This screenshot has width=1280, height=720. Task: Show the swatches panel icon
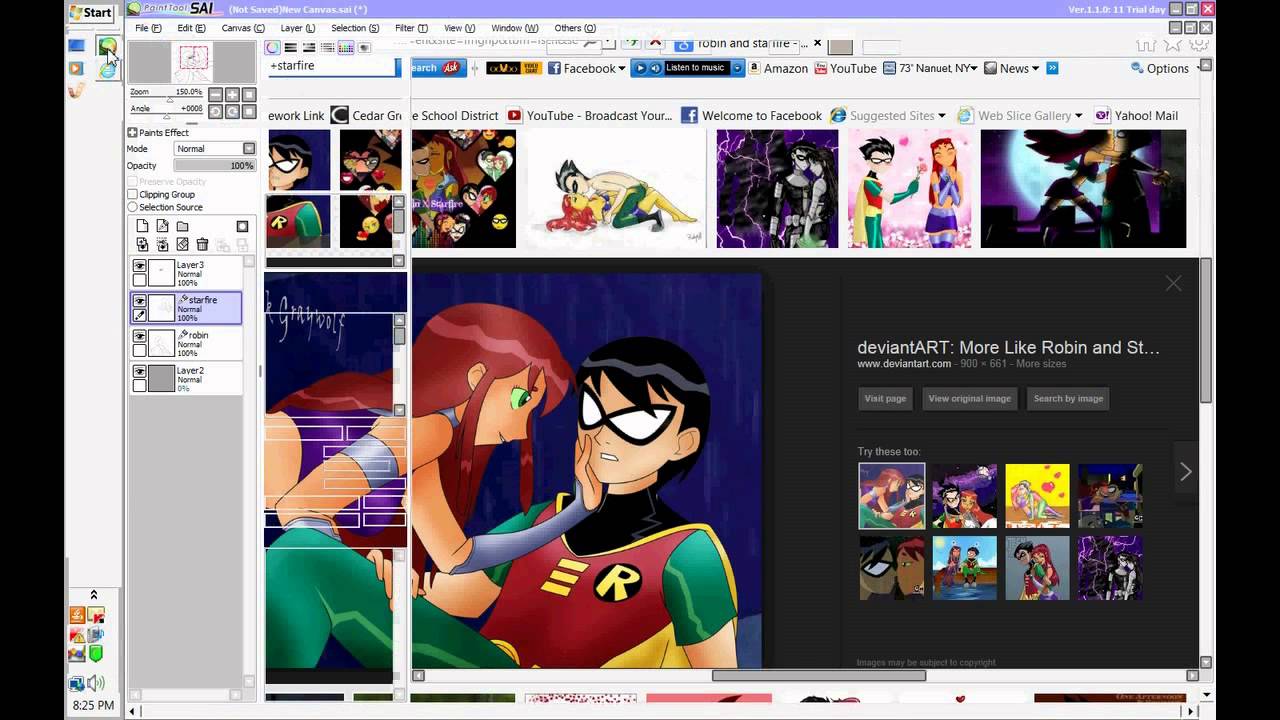pos(345,47)
